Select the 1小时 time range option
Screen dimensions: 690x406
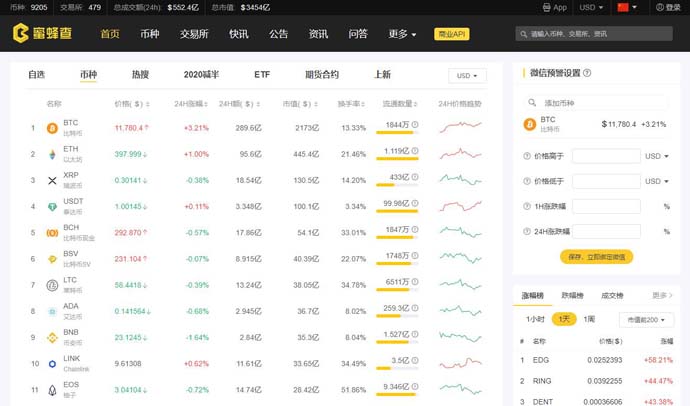[536, 319]
